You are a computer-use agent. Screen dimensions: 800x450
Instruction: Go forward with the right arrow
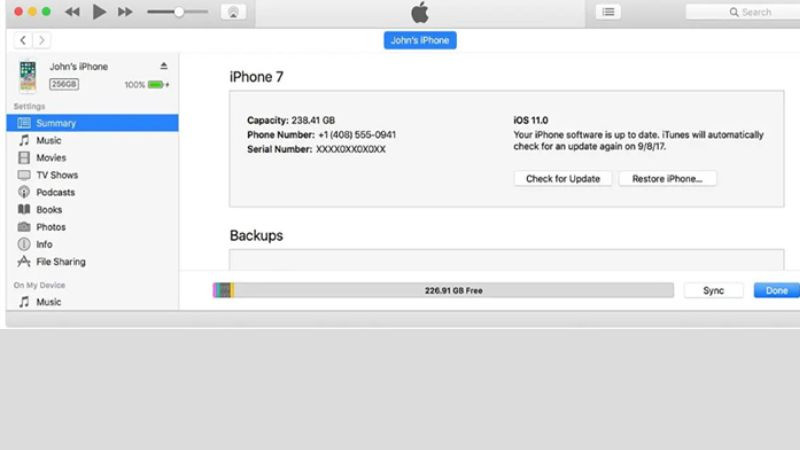click(x=42, y=40)
